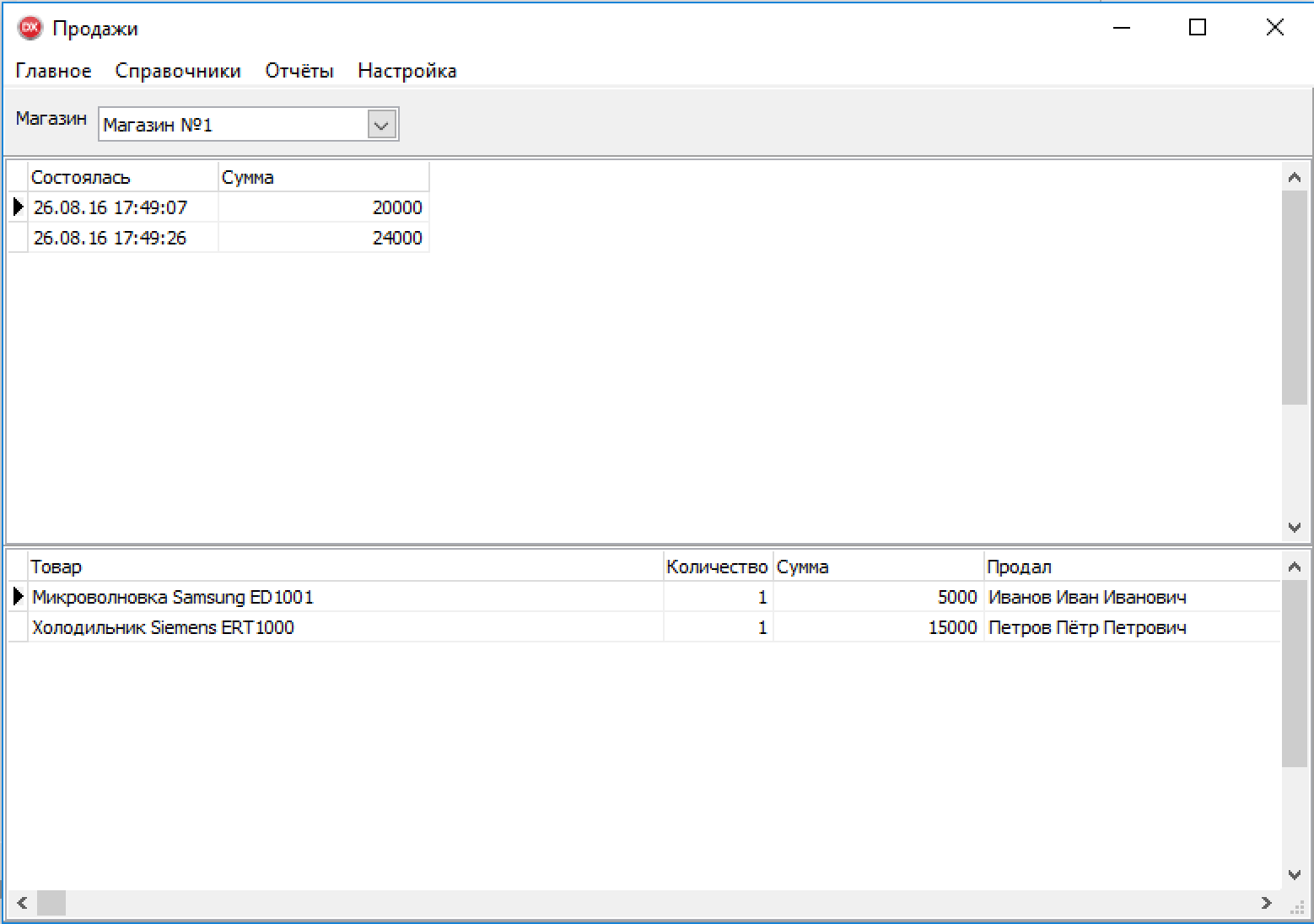Sort by Сумма header in the items grid

(879, 567)
